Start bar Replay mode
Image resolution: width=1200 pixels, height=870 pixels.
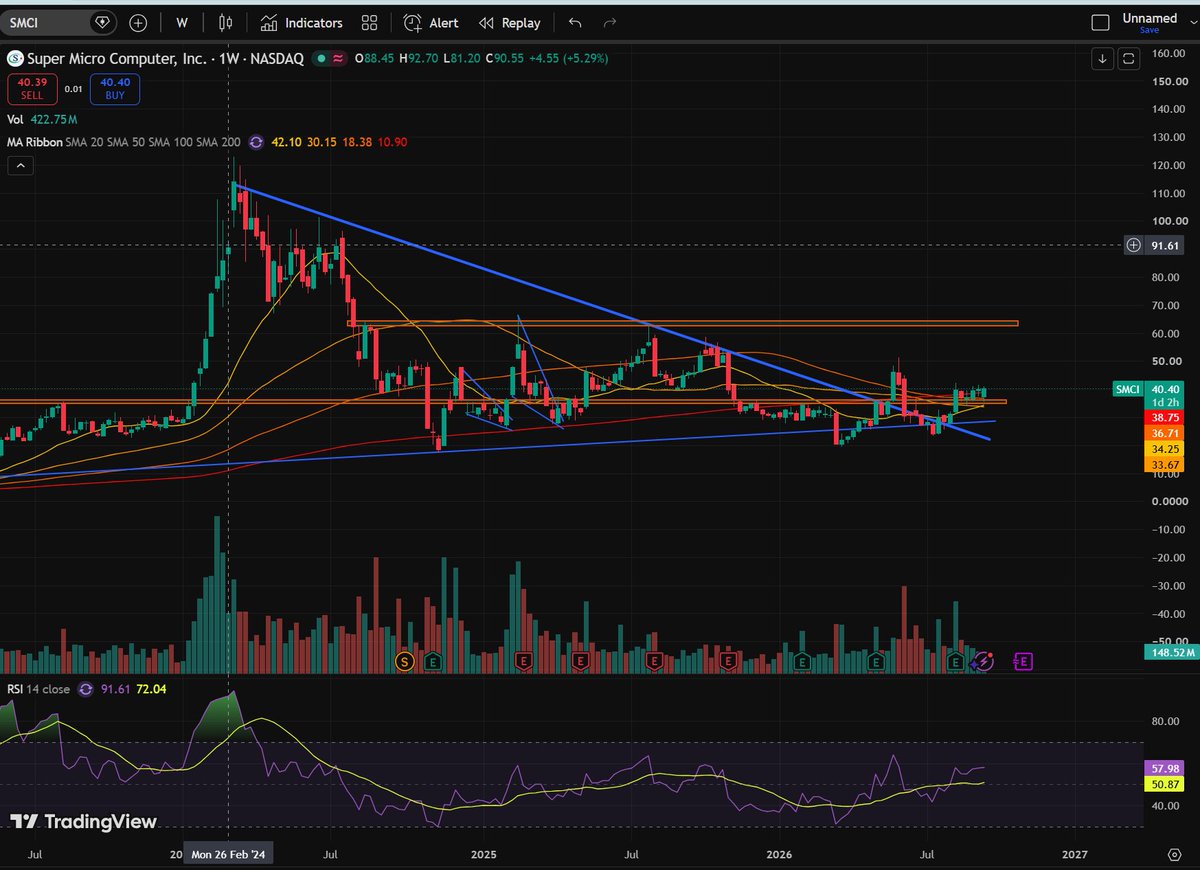tap(509, 22)
